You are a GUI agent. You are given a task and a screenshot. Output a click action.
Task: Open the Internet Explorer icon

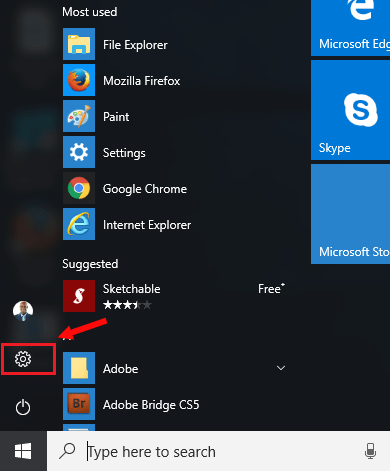[79, 224]
